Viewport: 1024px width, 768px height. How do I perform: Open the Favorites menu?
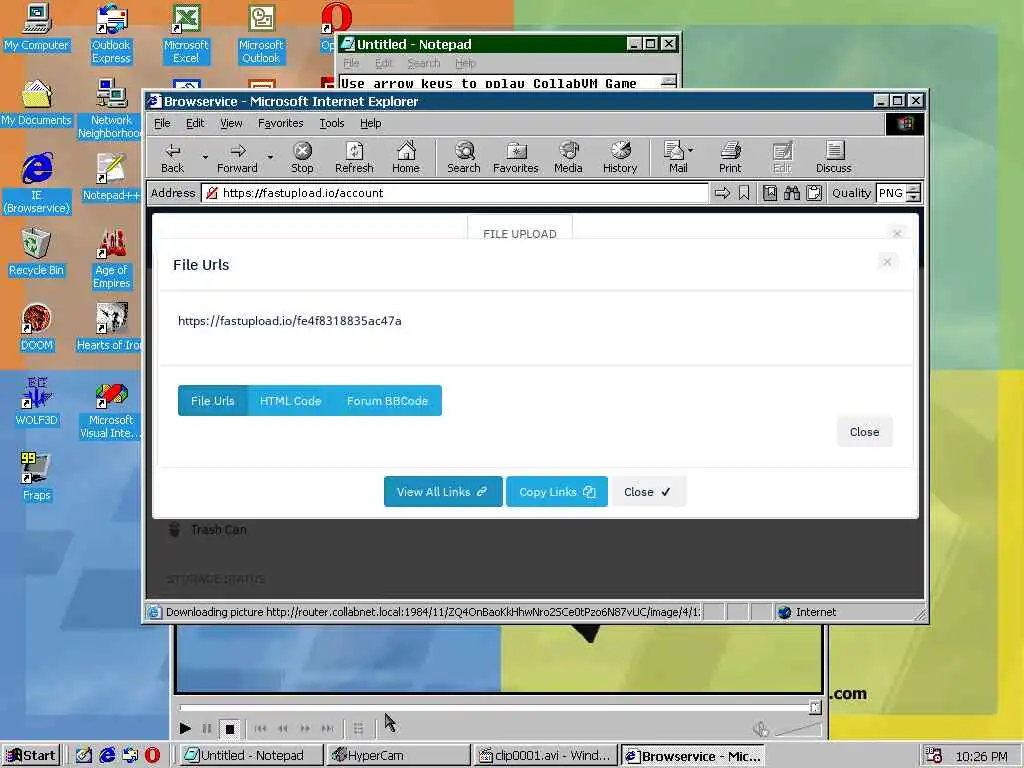tap(281, 123)
